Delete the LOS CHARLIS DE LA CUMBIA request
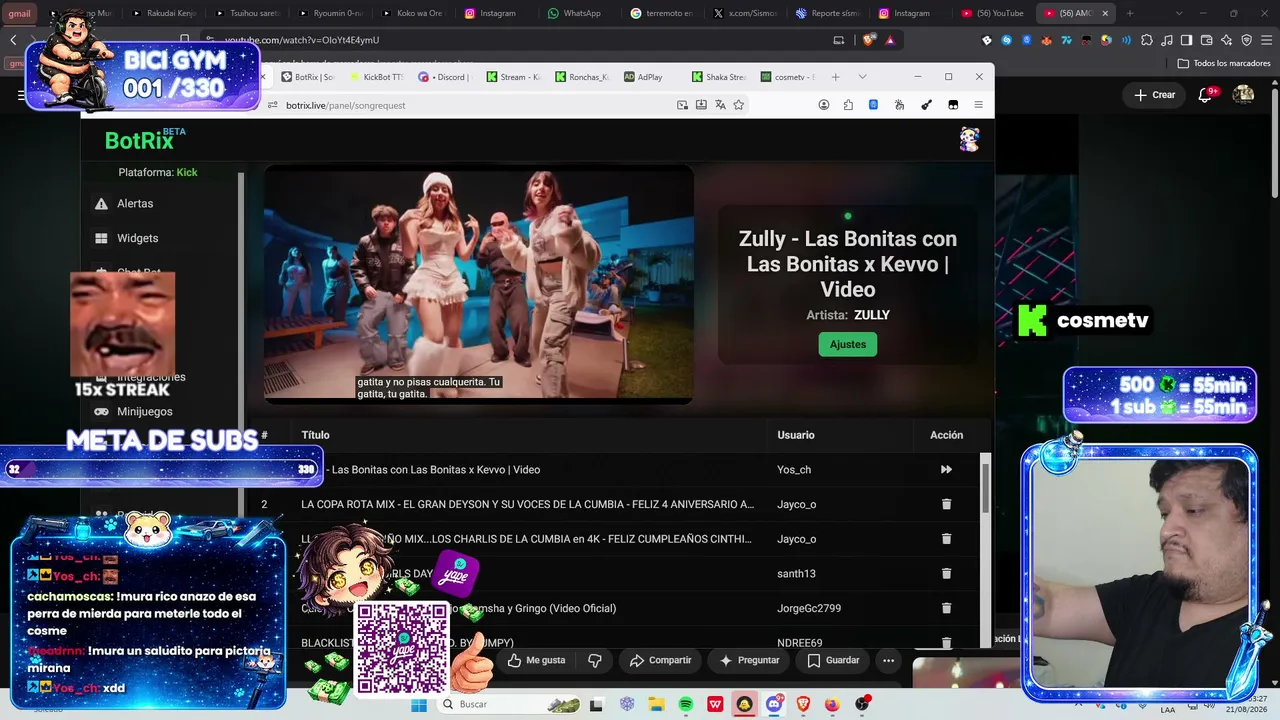The height and width of the screenshot is (720, 1280). click(x=946, y=539)
